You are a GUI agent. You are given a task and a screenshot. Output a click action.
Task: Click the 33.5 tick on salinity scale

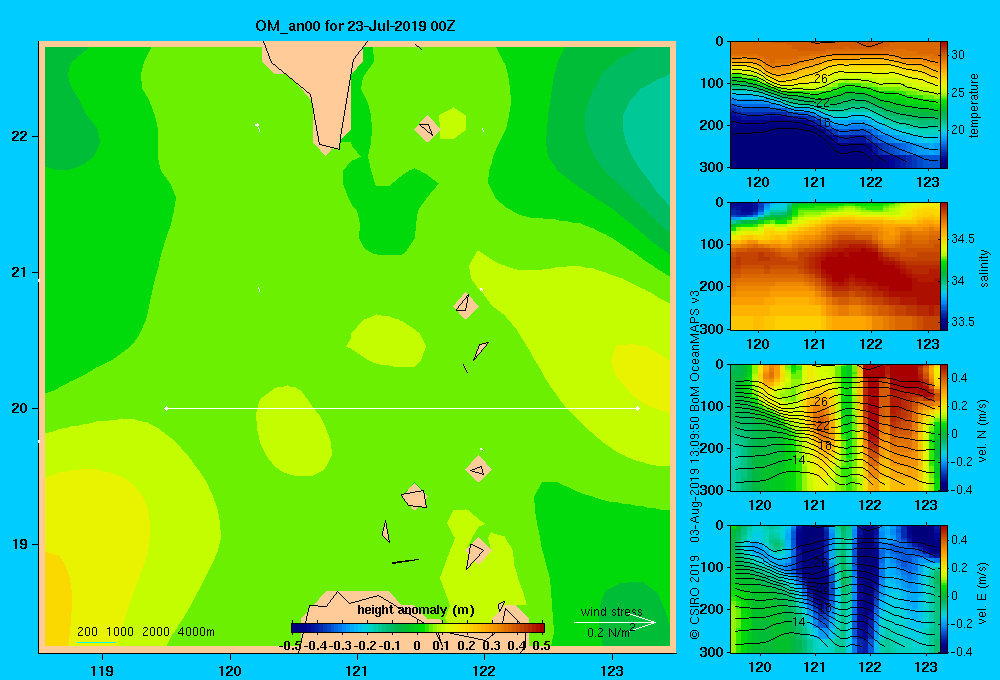point(962,322)
